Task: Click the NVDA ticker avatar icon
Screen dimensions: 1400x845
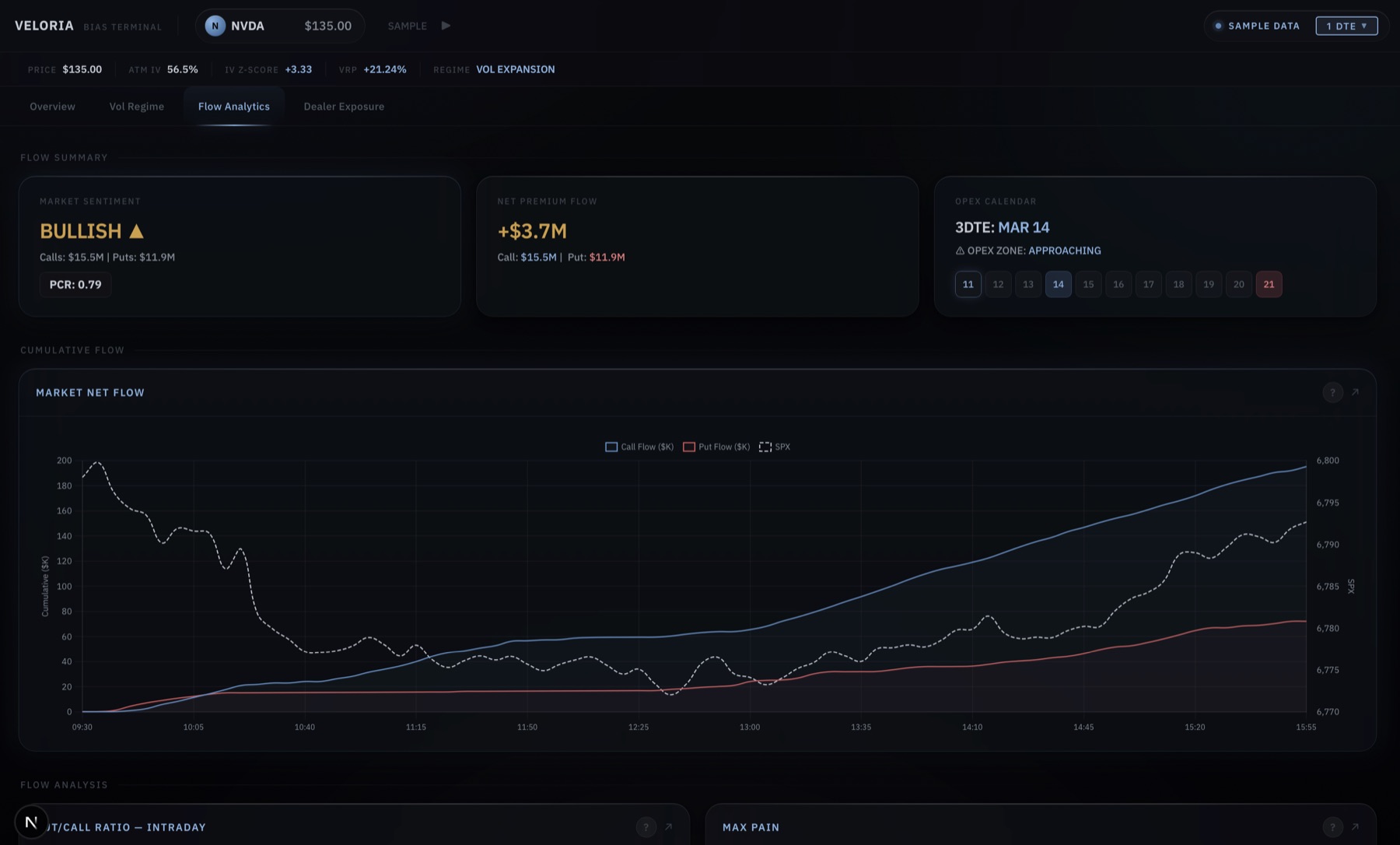Action: pos(215,26)
